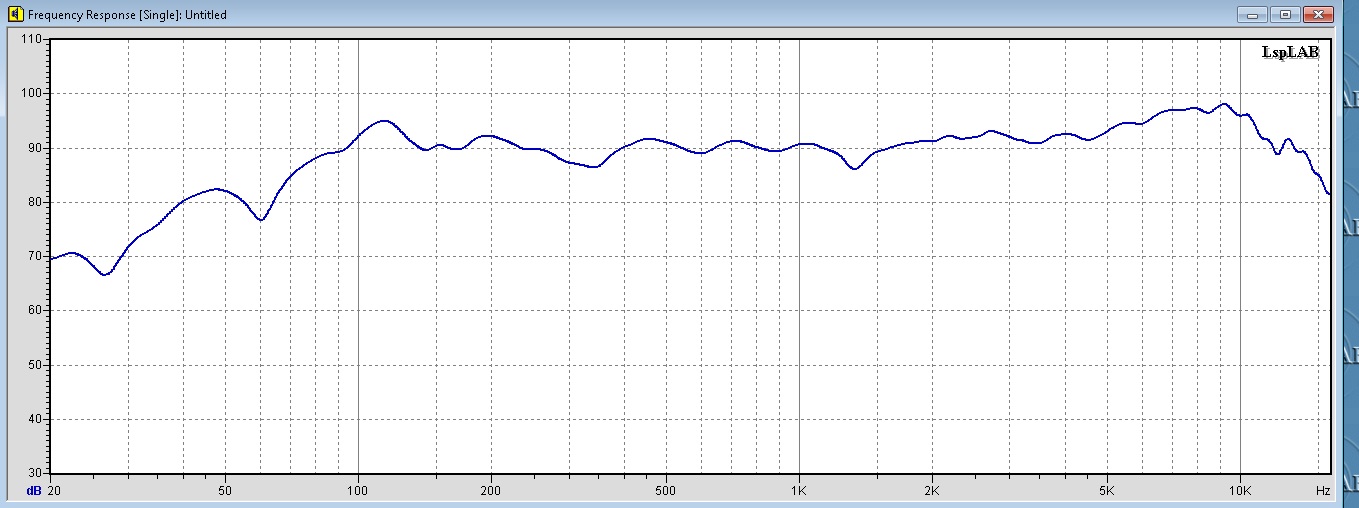Close the Frequency Response window
Image resolution: width=1359 pixels, height=508 pixels.
[x=1320, y=14]
